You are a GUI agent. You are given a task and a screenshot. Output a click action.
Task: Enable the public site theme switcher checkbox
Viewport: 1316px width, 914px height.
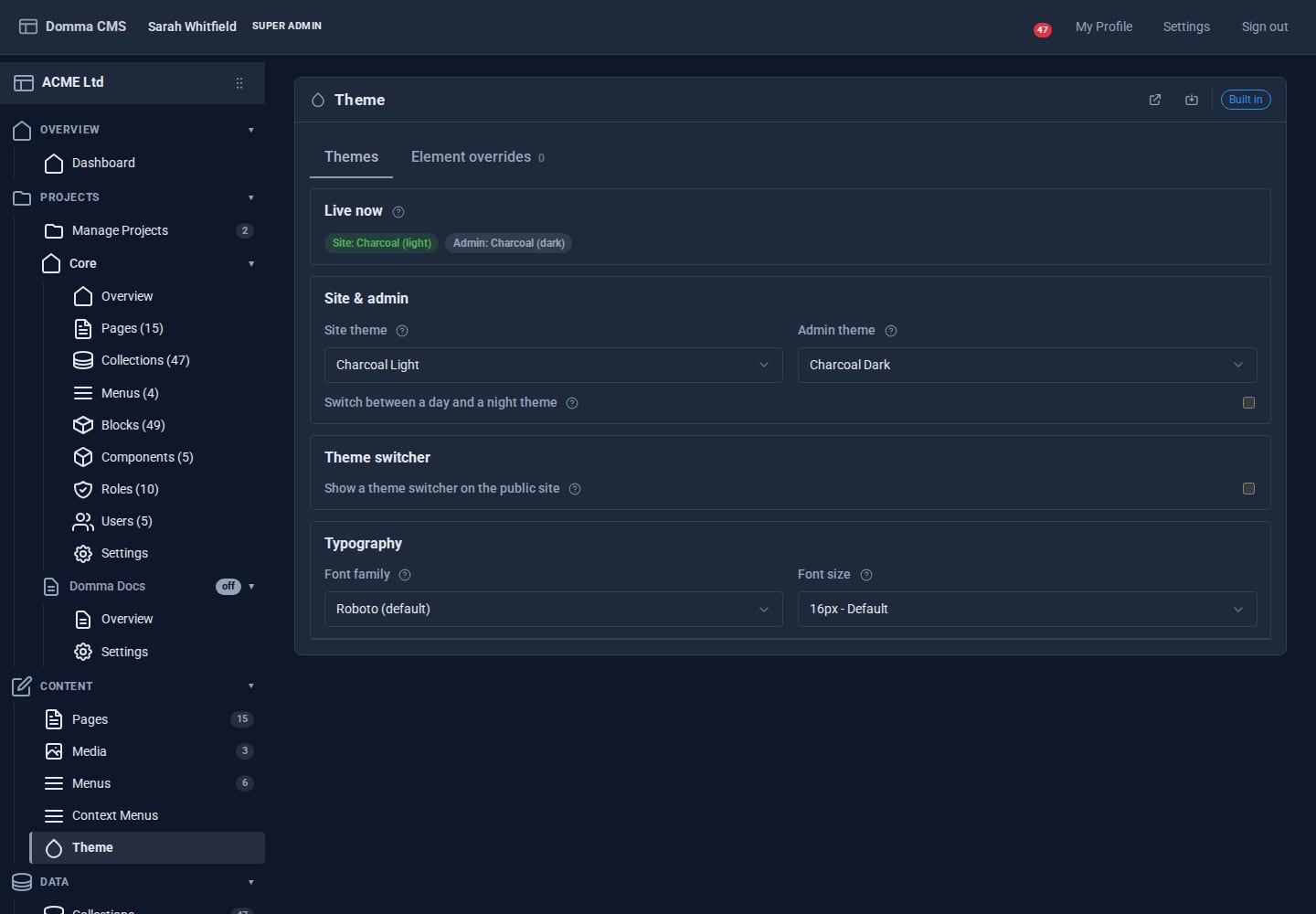click(1248, 489)
